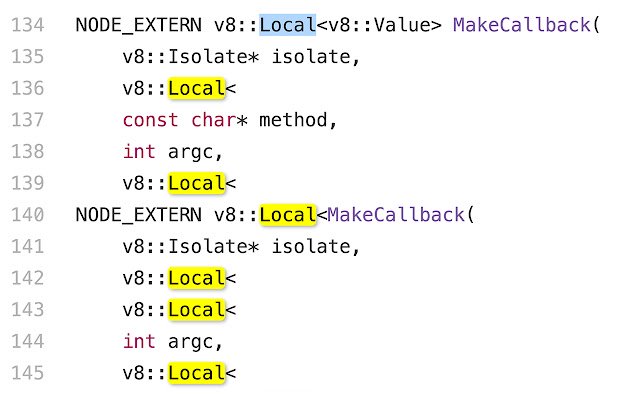Click v8::Value on line 134

tap(379, 25)
